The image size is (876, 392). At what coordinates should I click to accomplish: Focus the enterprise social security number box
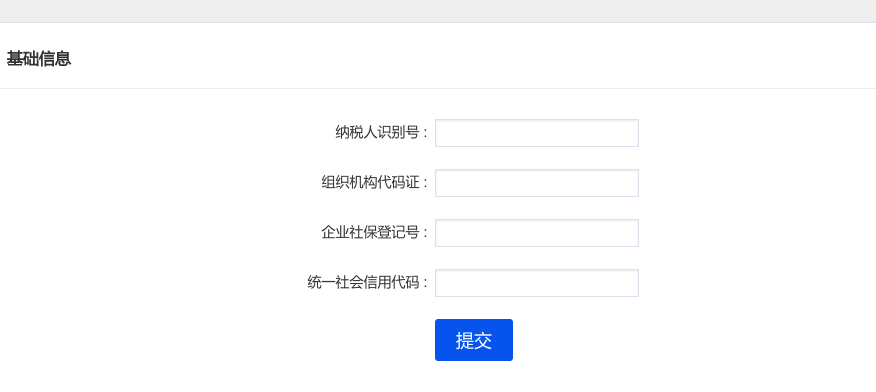[x=536, y=233]
